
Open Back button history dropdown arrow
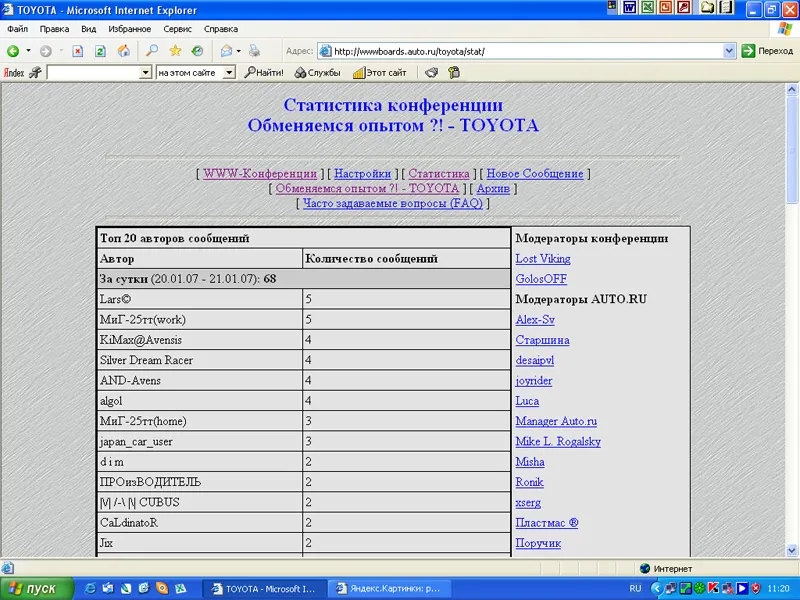click(28, 51)
